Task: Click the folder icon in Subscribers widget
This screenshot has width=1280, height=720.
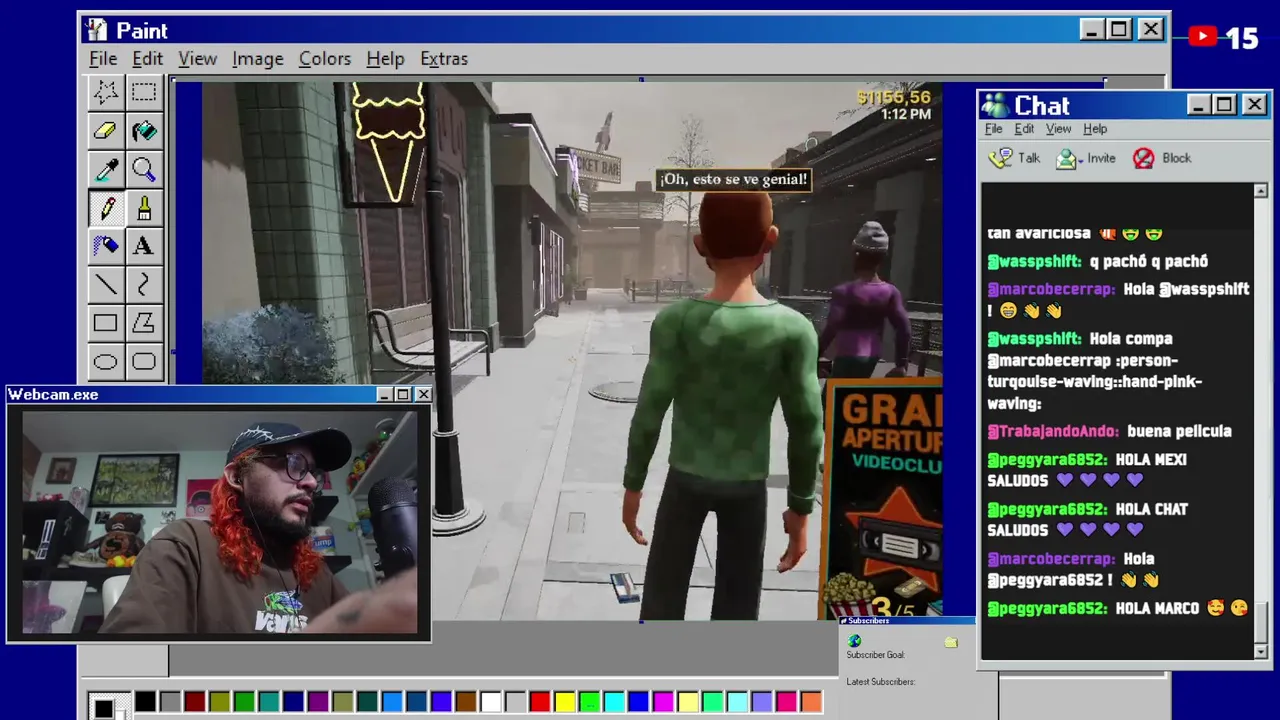Action: [x=951, y=642]
